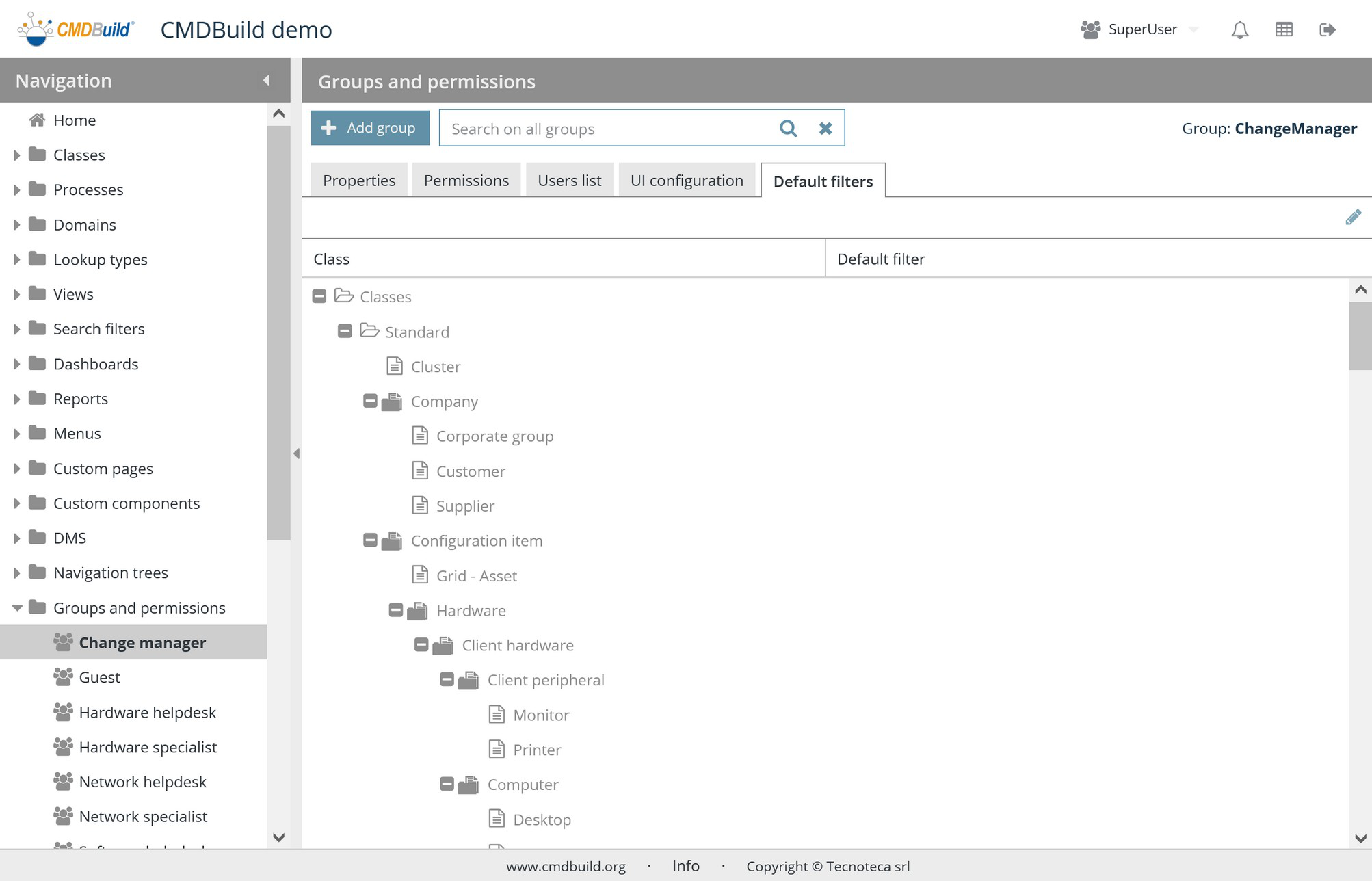Click the search magnifier icon

tap(788, 129)
